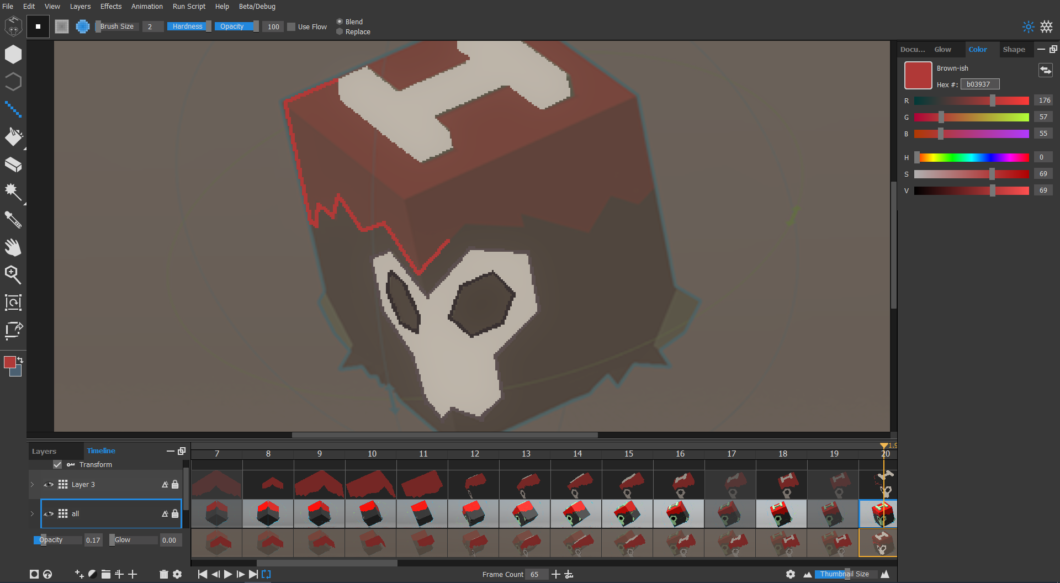The width and height of the screenshot is (1060, 583).
Task: Select the Paint Bucket tool
Action: [x=13, y=138]
